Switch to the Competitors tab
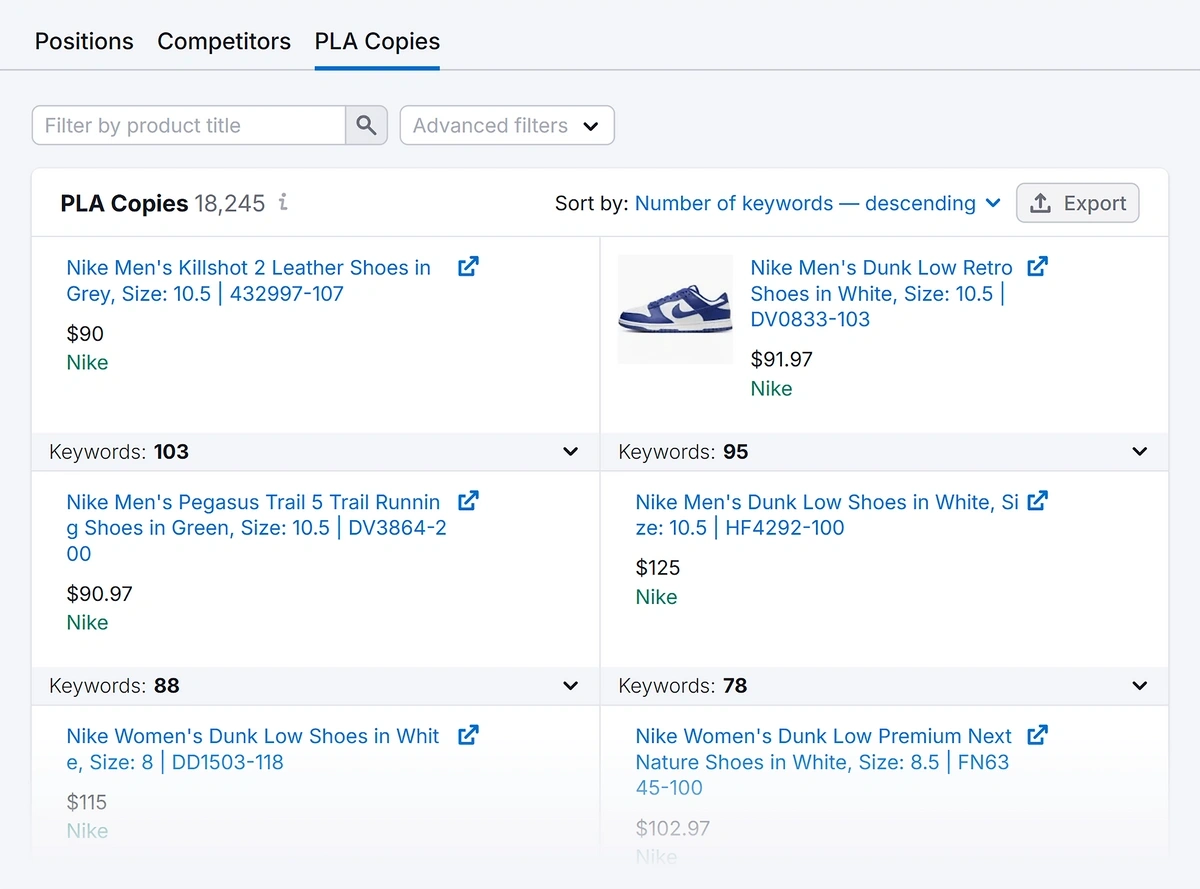Screen dimensions: 1200x889 224,41
